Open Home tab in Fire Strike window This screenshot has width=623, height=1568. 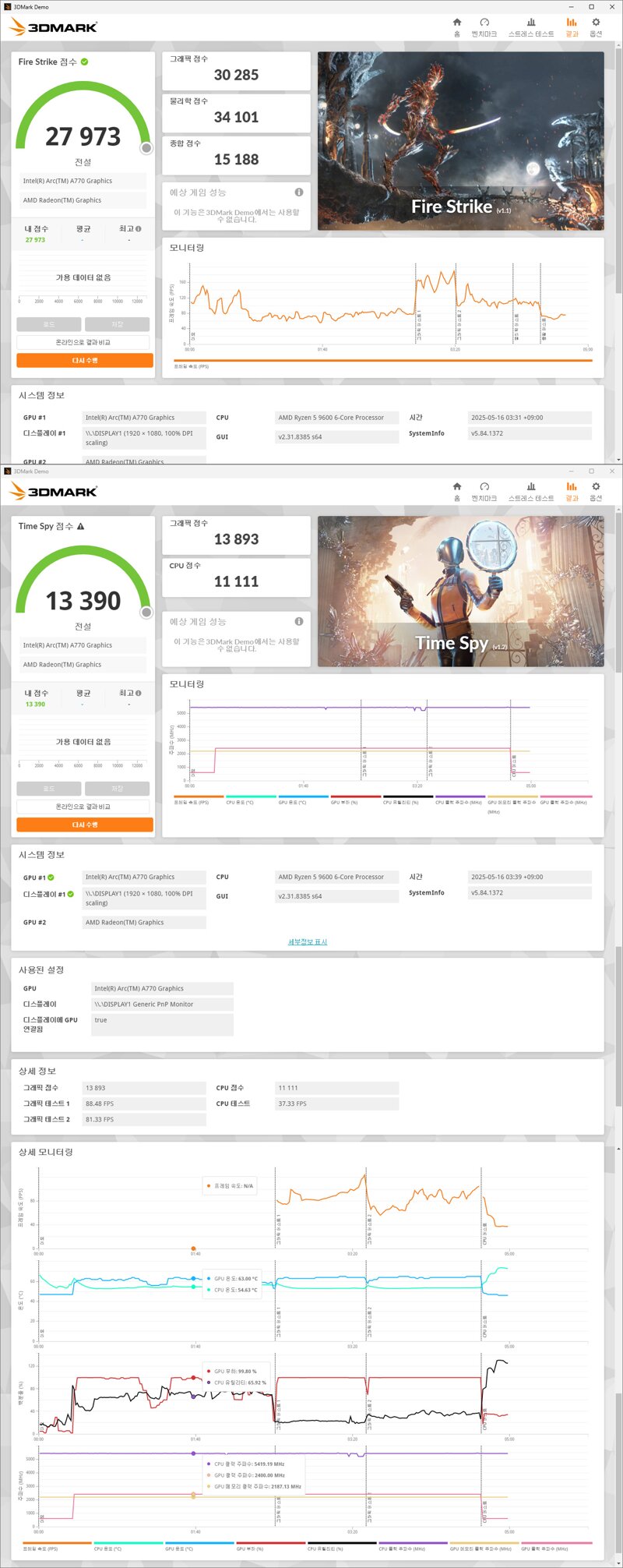(x=457, y=27)
